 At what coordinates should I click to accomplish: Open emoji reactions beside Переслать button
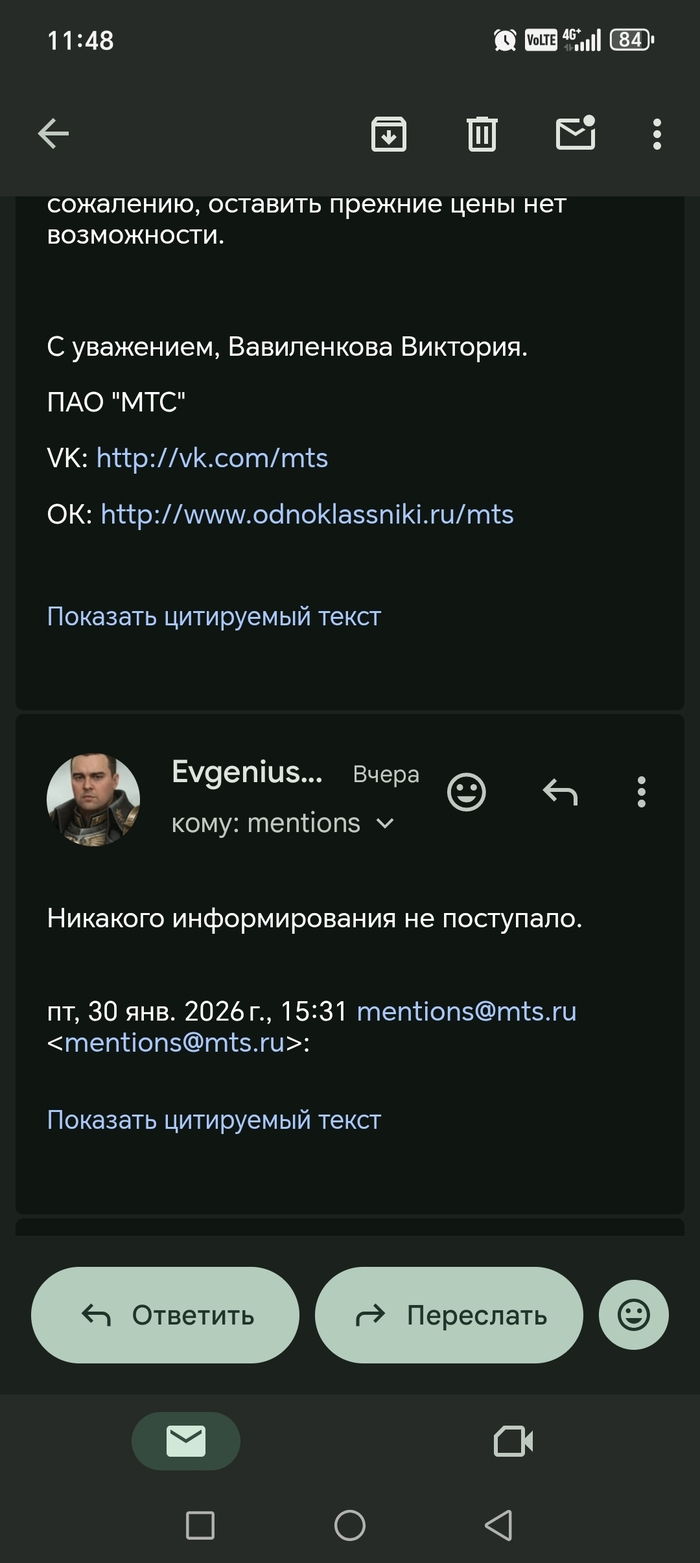[x=634, y=1314]
